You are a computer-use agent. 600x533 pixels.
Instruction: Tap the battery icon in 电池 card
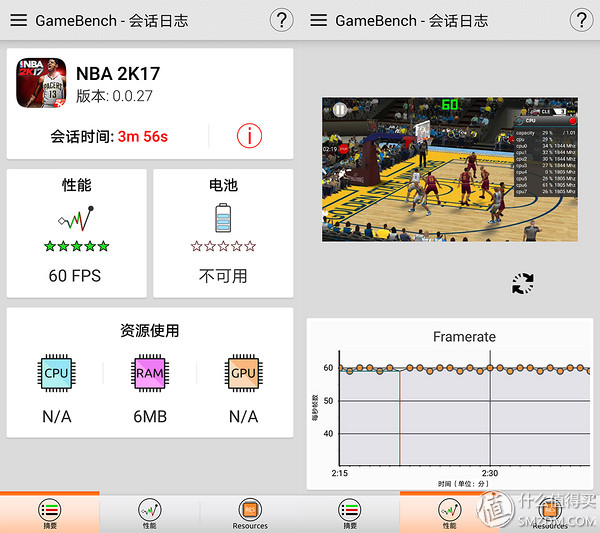[x=223, y=218]
